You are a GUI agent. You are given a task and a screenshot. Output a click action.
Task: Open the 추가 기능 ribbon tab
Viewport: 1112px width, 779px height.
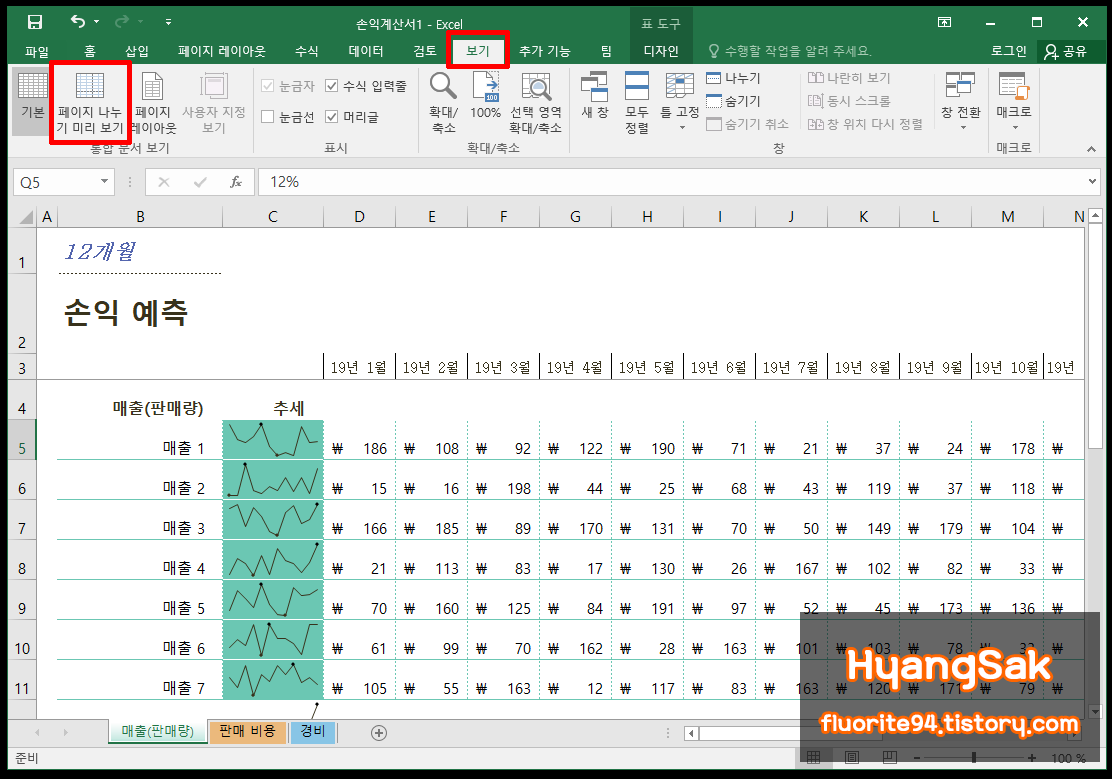pos(545,51)
